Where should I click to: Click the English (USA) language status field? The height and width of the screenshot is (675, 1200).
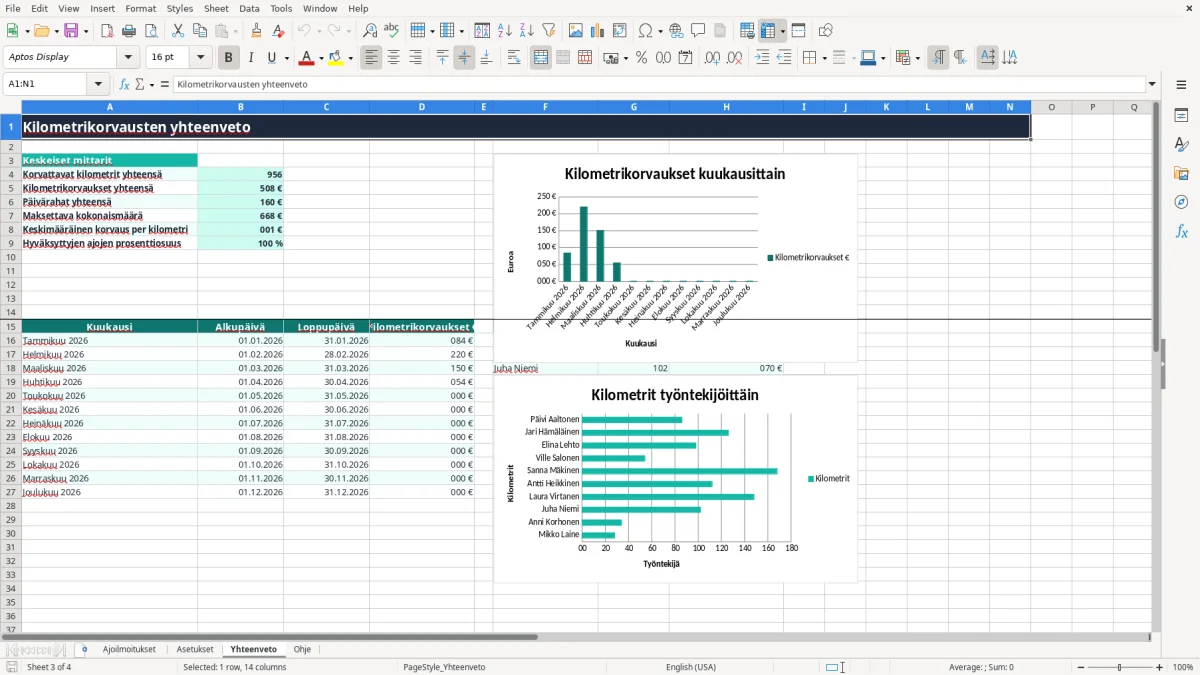(x=691, y=667)
